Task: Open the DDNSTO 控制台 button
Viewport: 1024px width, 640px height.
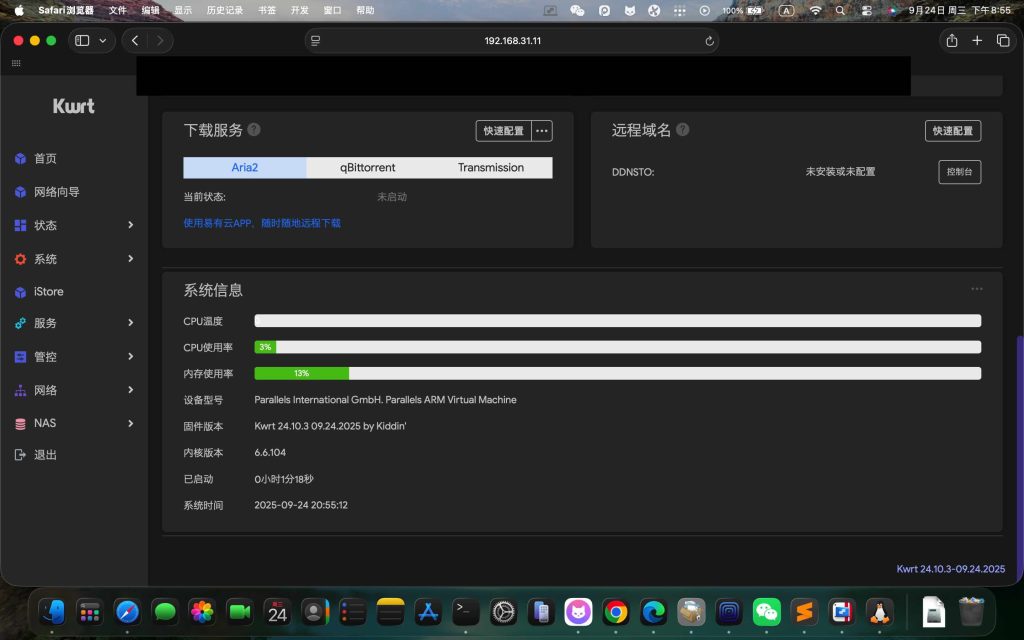Action: [959, 172]
